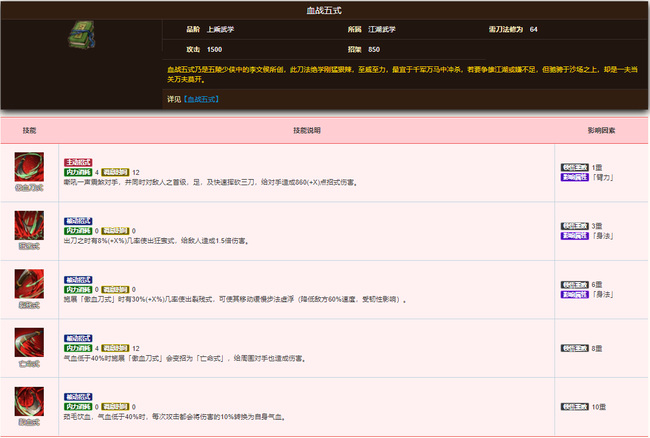The image size is (650, 438).
Task: Click the blue passive tag in the last row
Action: click(x=78, y=397)
